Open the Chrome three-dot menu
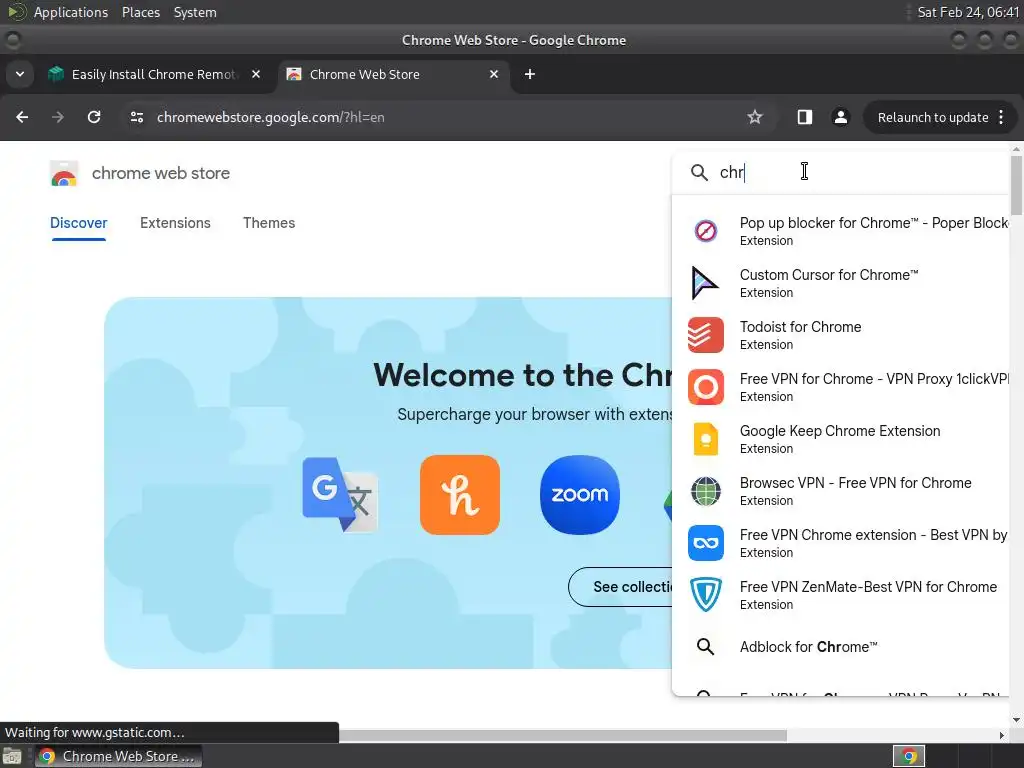 click(1001, 117)
